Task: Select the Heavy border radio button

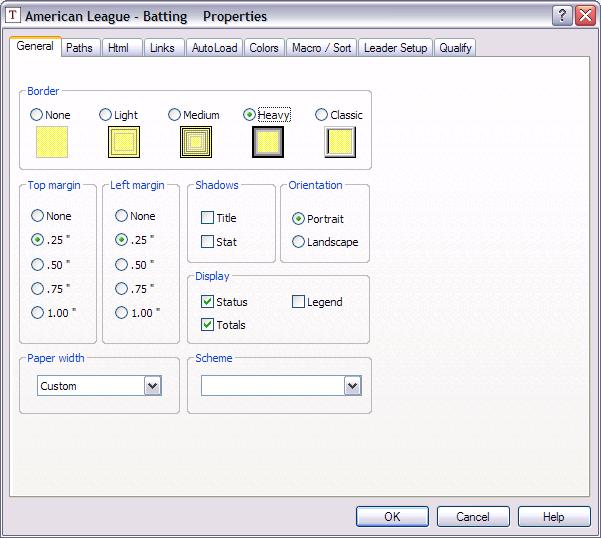Action: pyautogui.click(x=249, y=115)
